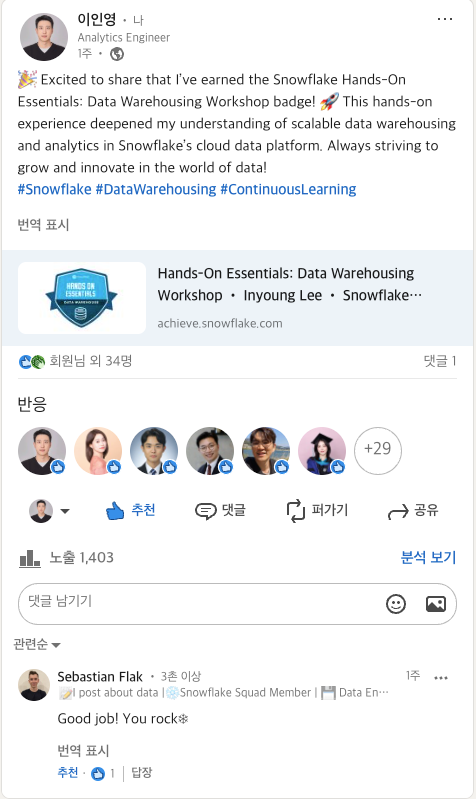Click 번역 표시 below the post text
476x799 pixels.
(x=43, y=225)
